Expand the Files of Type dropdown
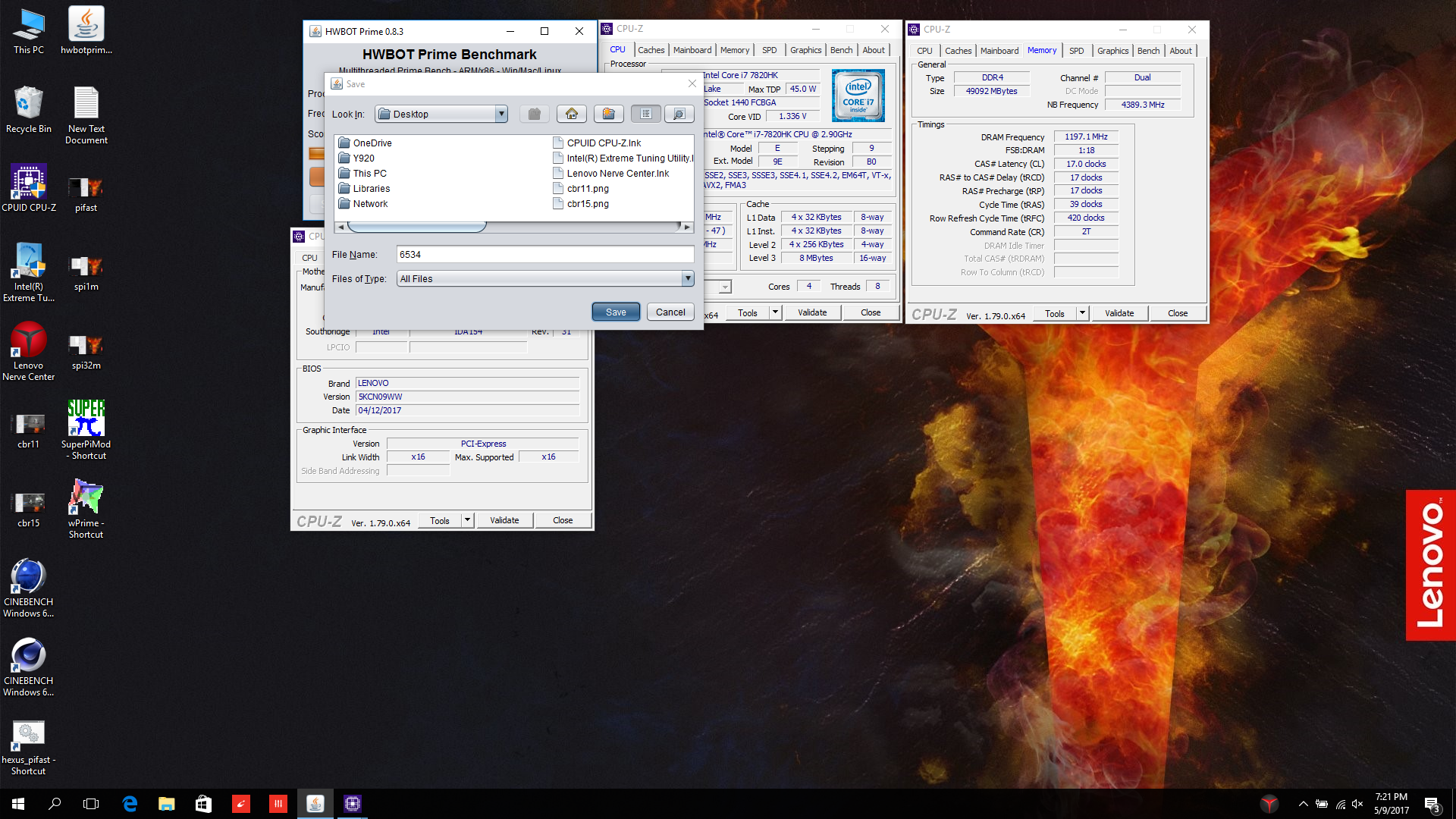Viewport: 1456px width, 819px height. (688, 278)
